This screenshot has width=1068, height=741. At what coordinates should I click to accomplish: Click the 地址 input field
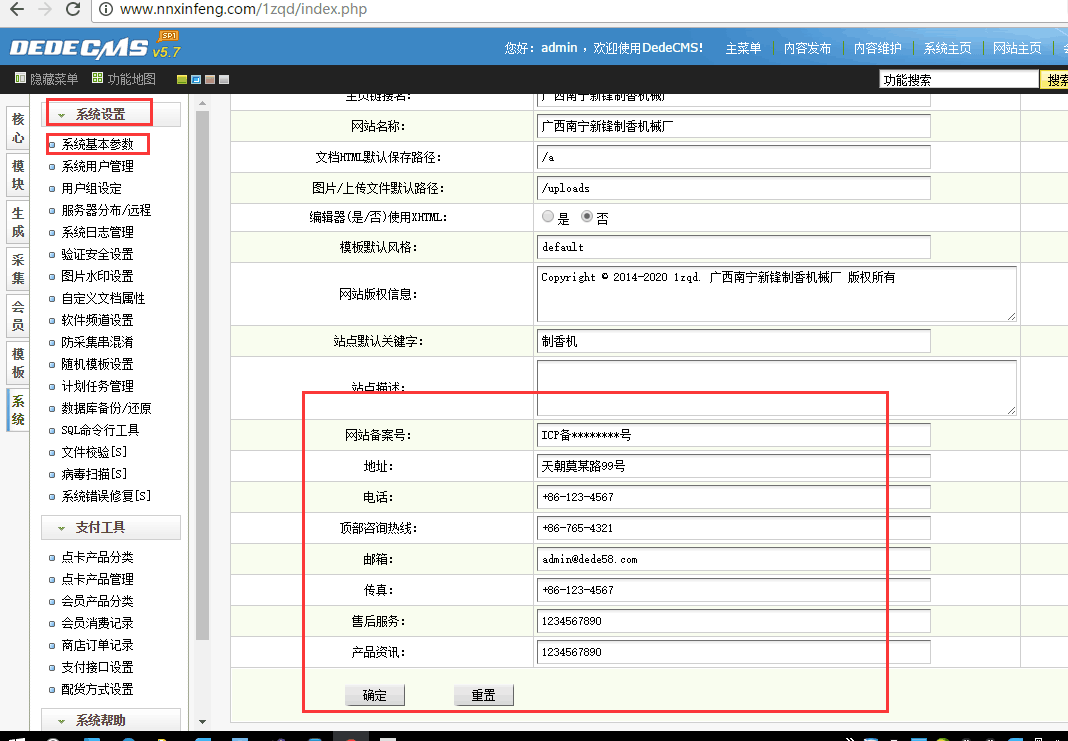734,467
